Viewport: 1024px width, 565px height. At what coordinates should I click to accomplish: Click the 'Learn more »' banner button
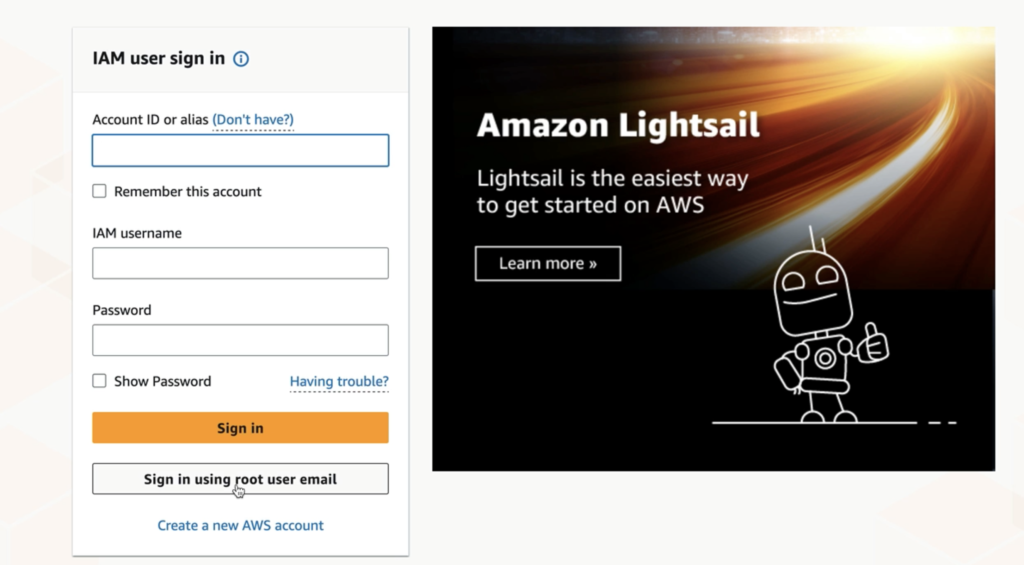(x=548, y=263)
